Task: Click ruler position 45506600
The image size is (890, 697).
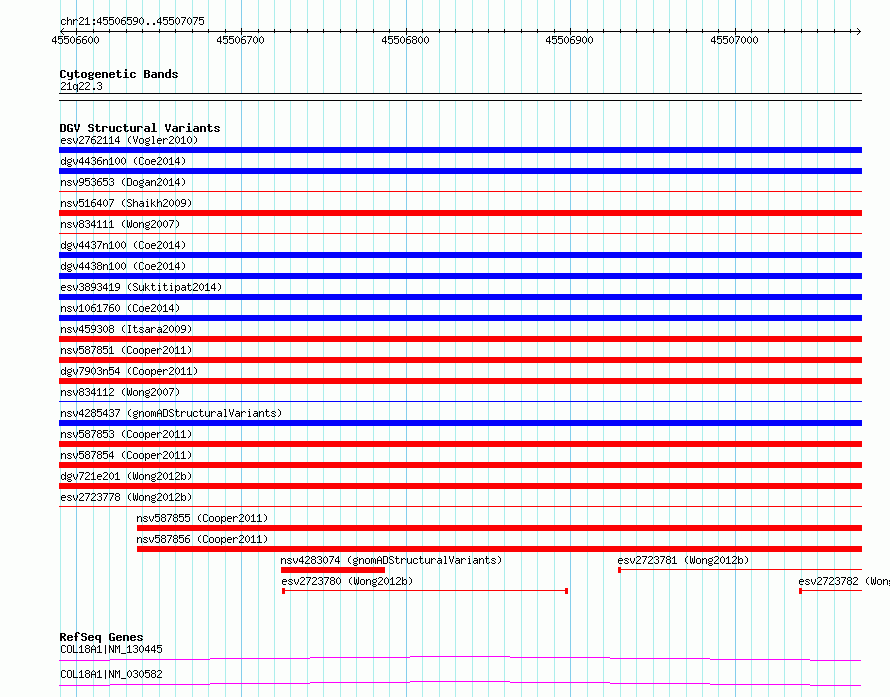Action: click(x=75, y=40)
